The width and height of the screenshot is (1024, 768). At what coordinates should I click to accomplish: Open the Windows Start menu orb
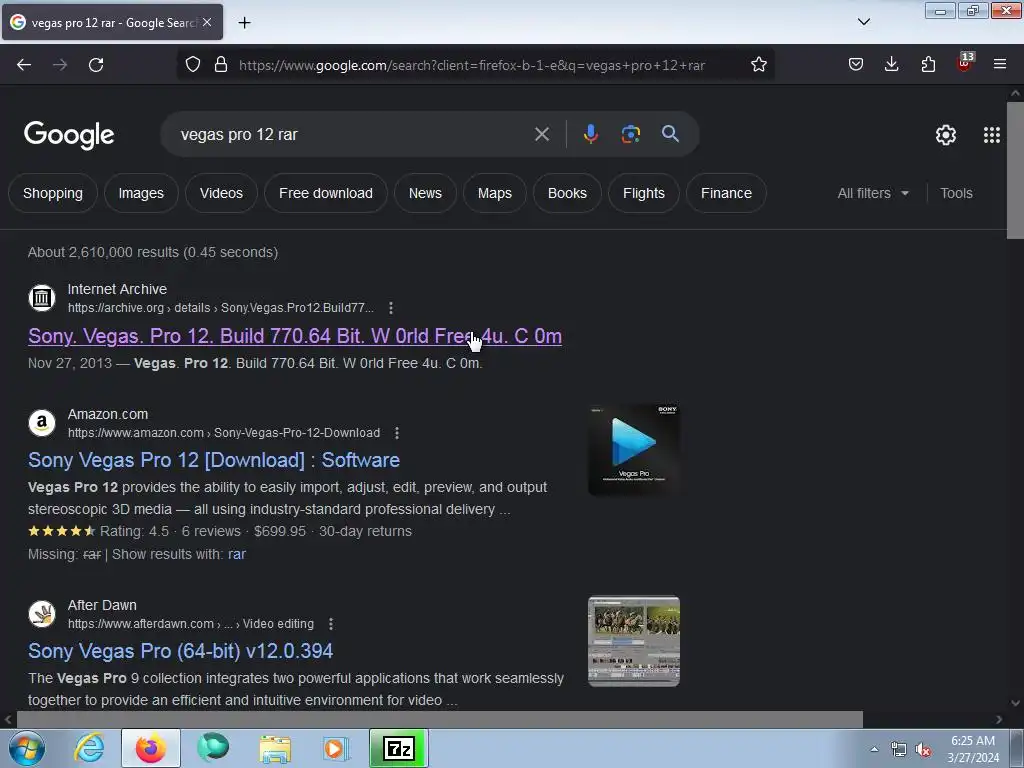click(x=27, y=748)
